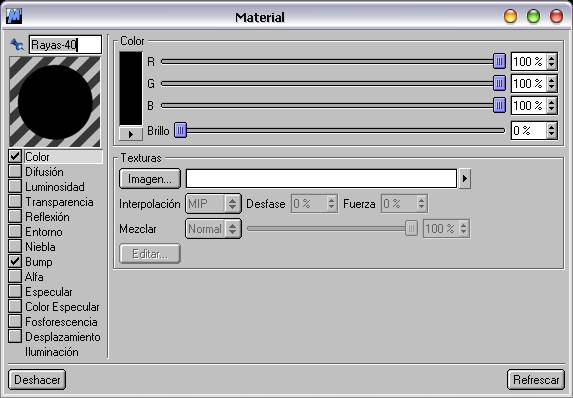Click the Mezclar strength slider handle

(x=411, y=229)
